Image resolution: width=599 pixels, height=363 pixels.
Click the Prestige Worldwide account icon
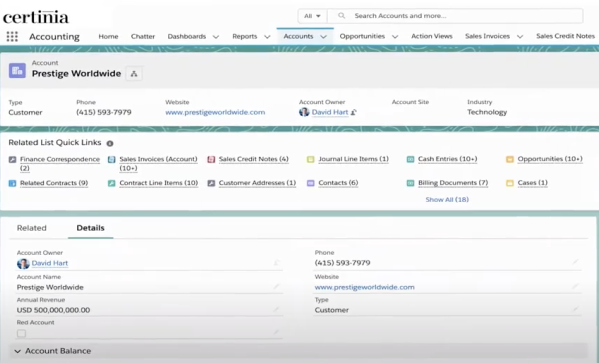pyautogui.click(x=17, y=70)
